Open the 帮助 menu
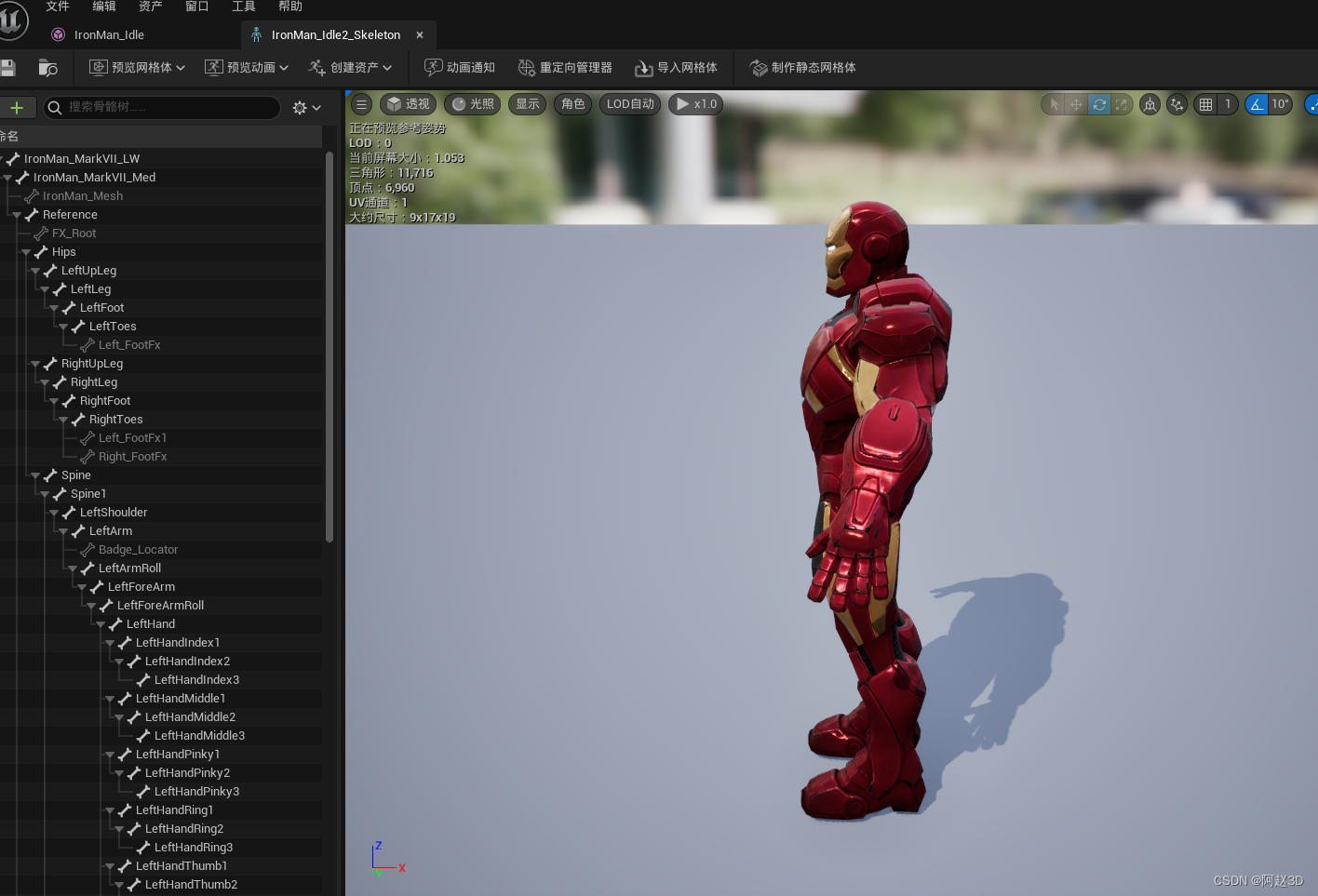Screen dimensions: 1318x896 pos(290,7)
